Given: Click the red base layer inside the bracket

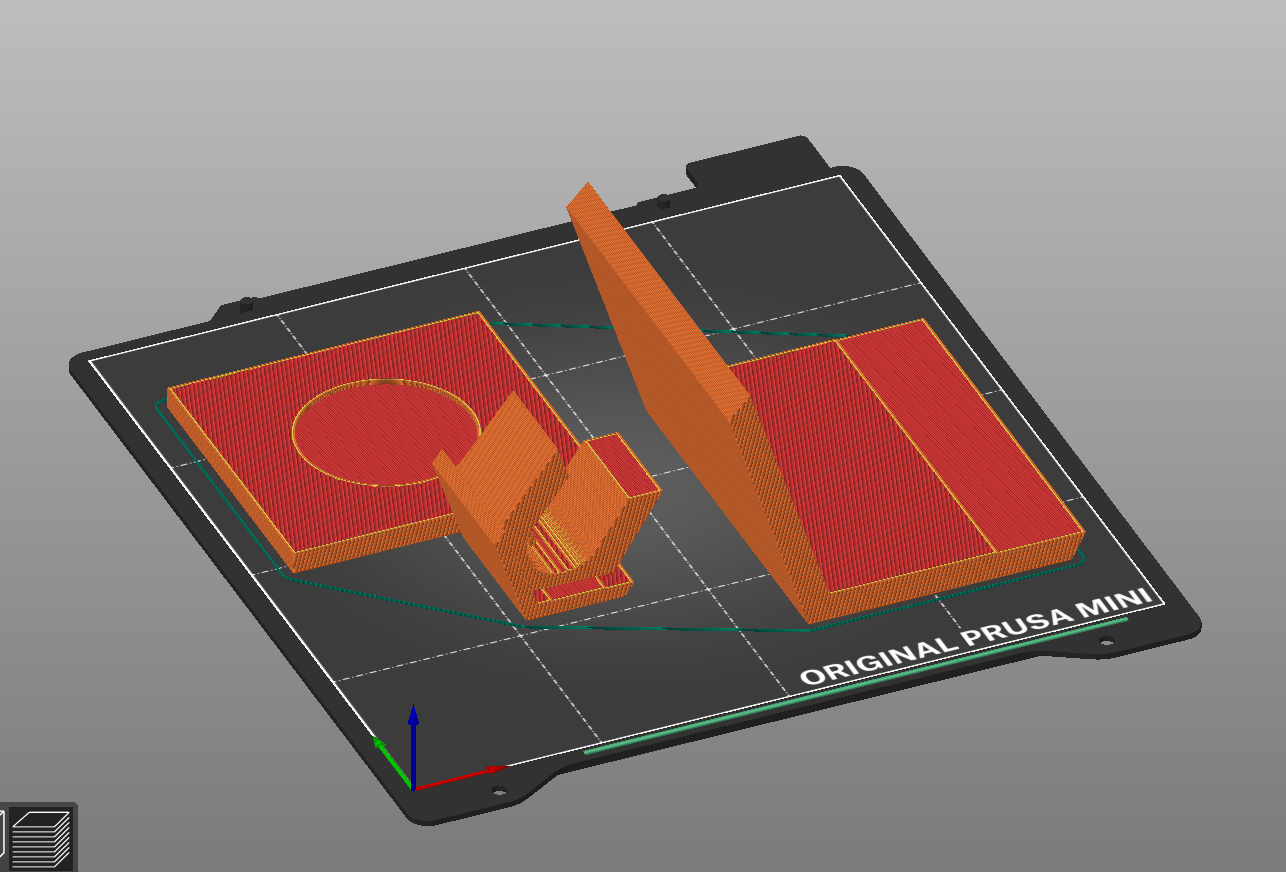Looking at the screenshot, I should pyautogui.click(x=578, y=590).
